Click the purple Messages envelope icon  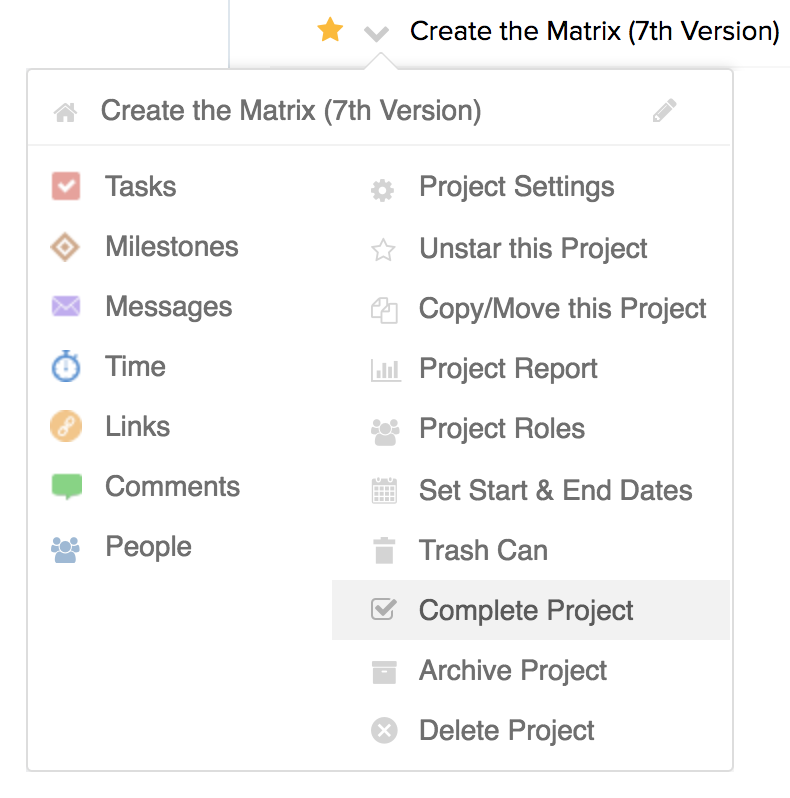tap(66, 307)
